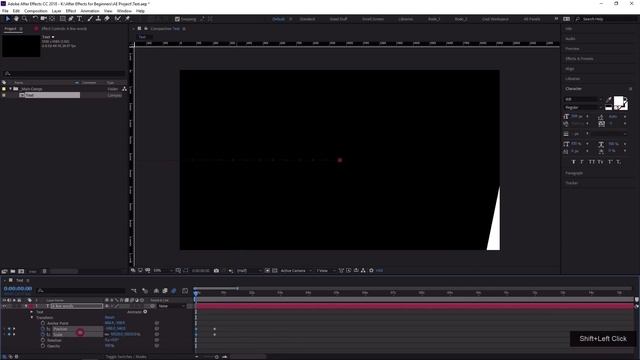Open the font style Regular dropdown
The width and height of the screenshot is (640, 360).
[x=583, y=107]
